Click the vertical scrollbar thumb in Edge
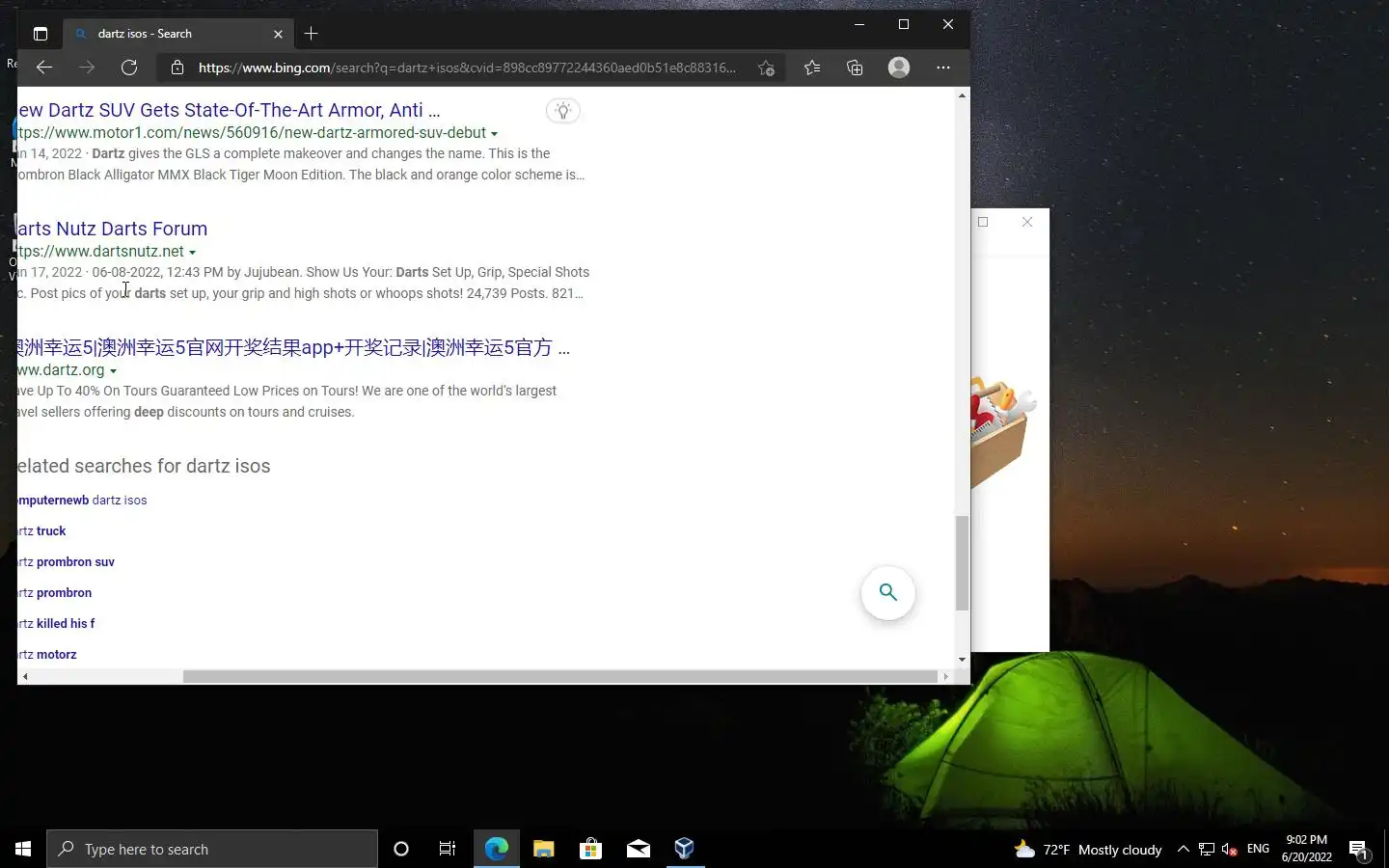 coord(962,563)
